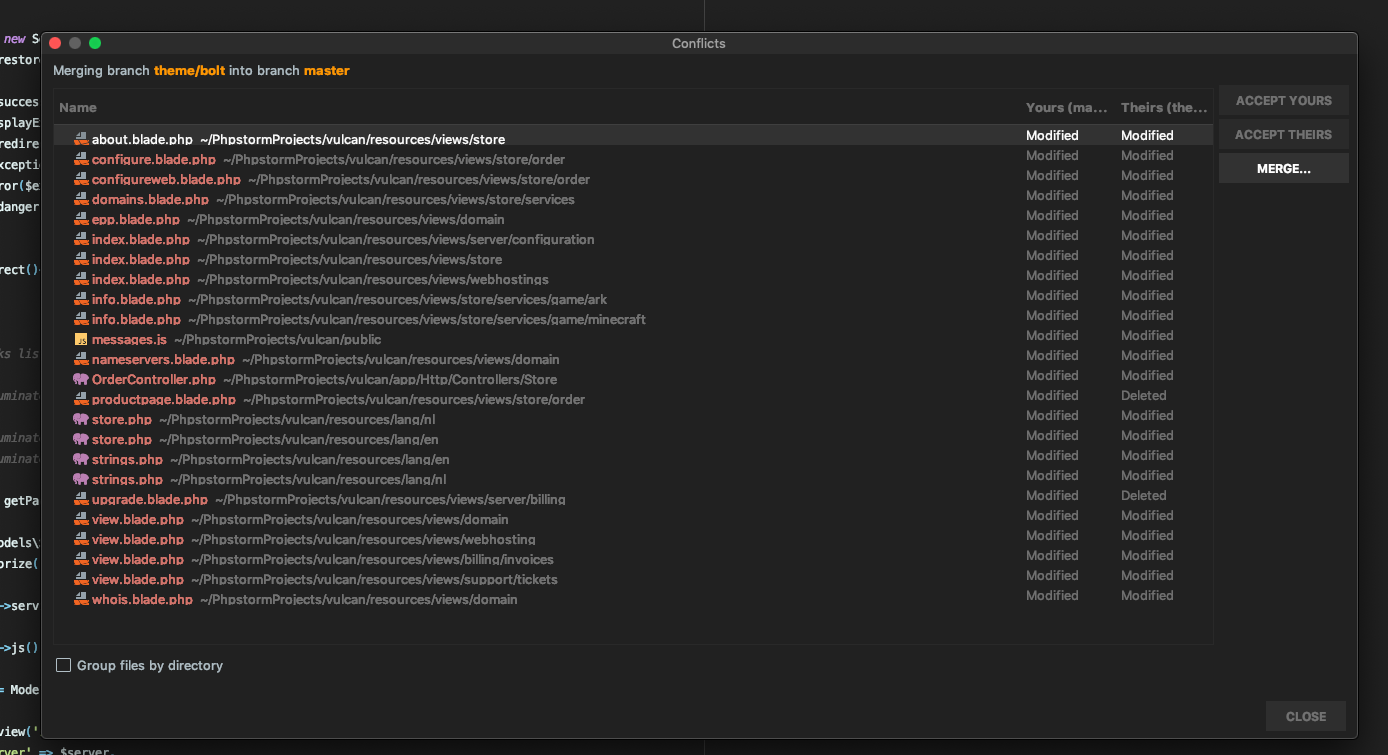Click the nameservers.blade.php file icon
This screenshot has height=755, width=1388.
pyautogui.click(x=81, y=359)
